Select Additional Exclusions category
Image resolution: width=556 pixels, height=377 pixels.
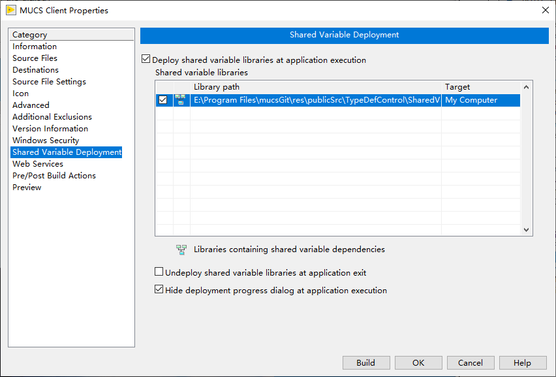coord(52,117)
